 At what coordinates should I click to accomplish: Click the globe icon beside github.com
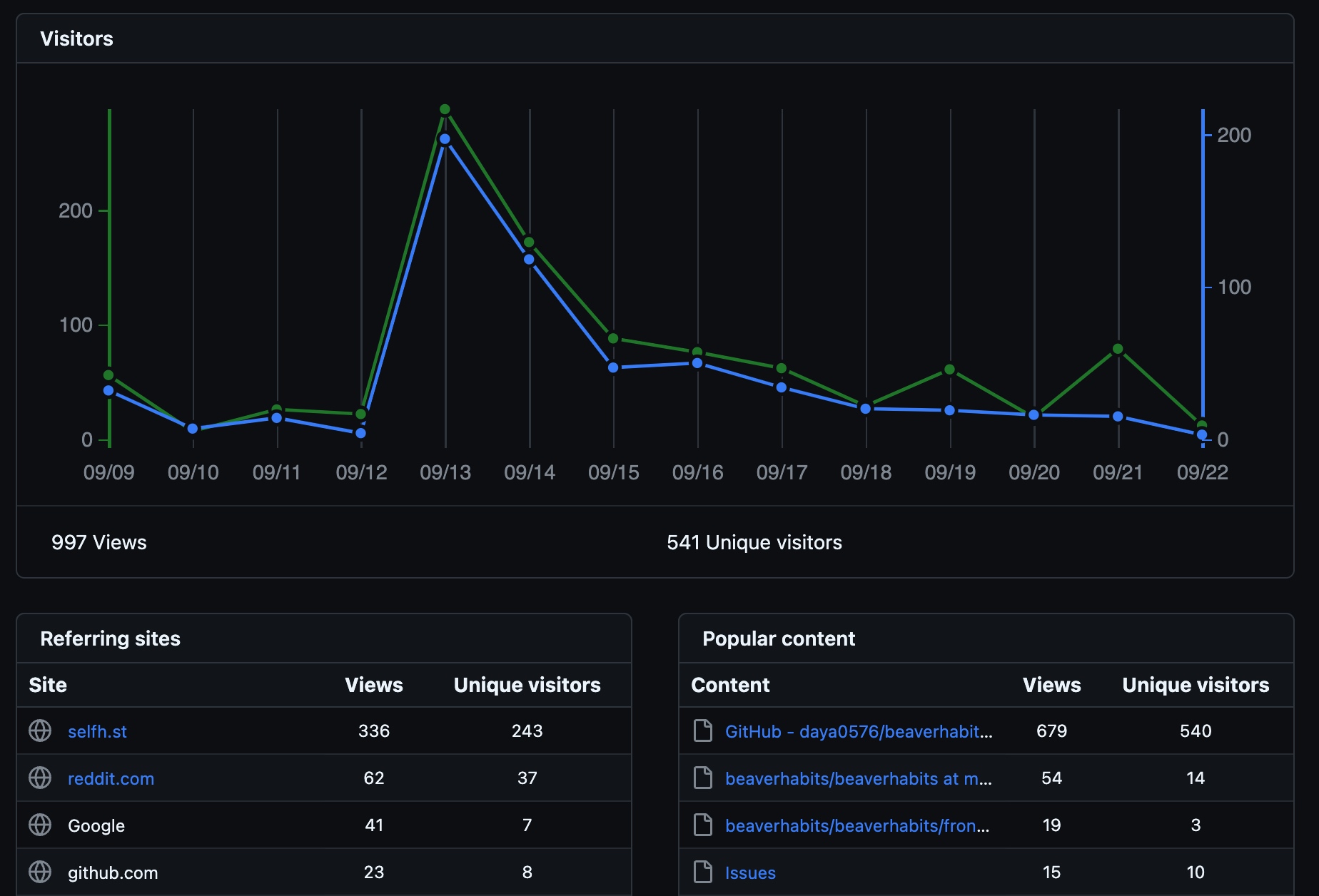click(40, 872)
